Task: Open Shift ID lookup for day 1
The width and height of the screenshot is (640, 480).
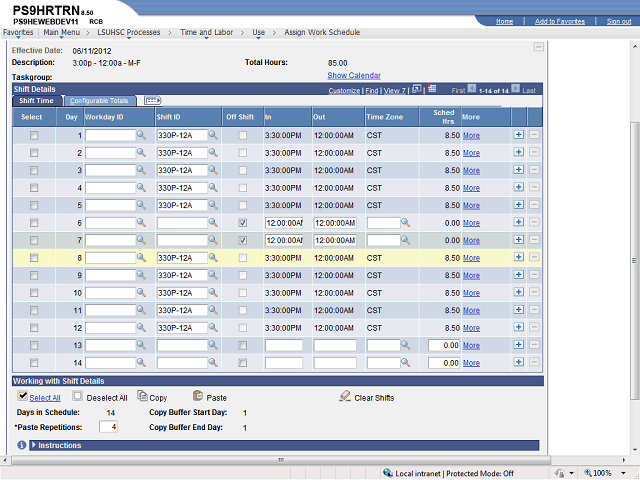Action: point(213,135)
